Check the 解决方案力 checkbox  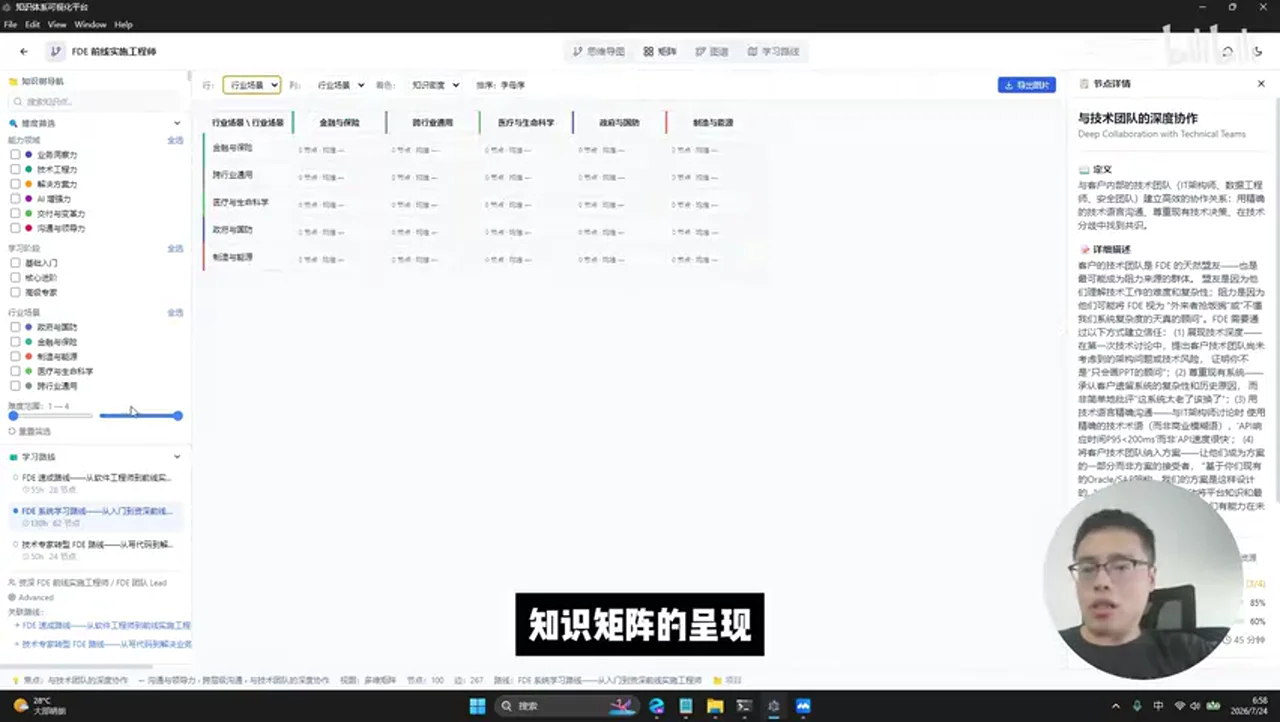15,184
